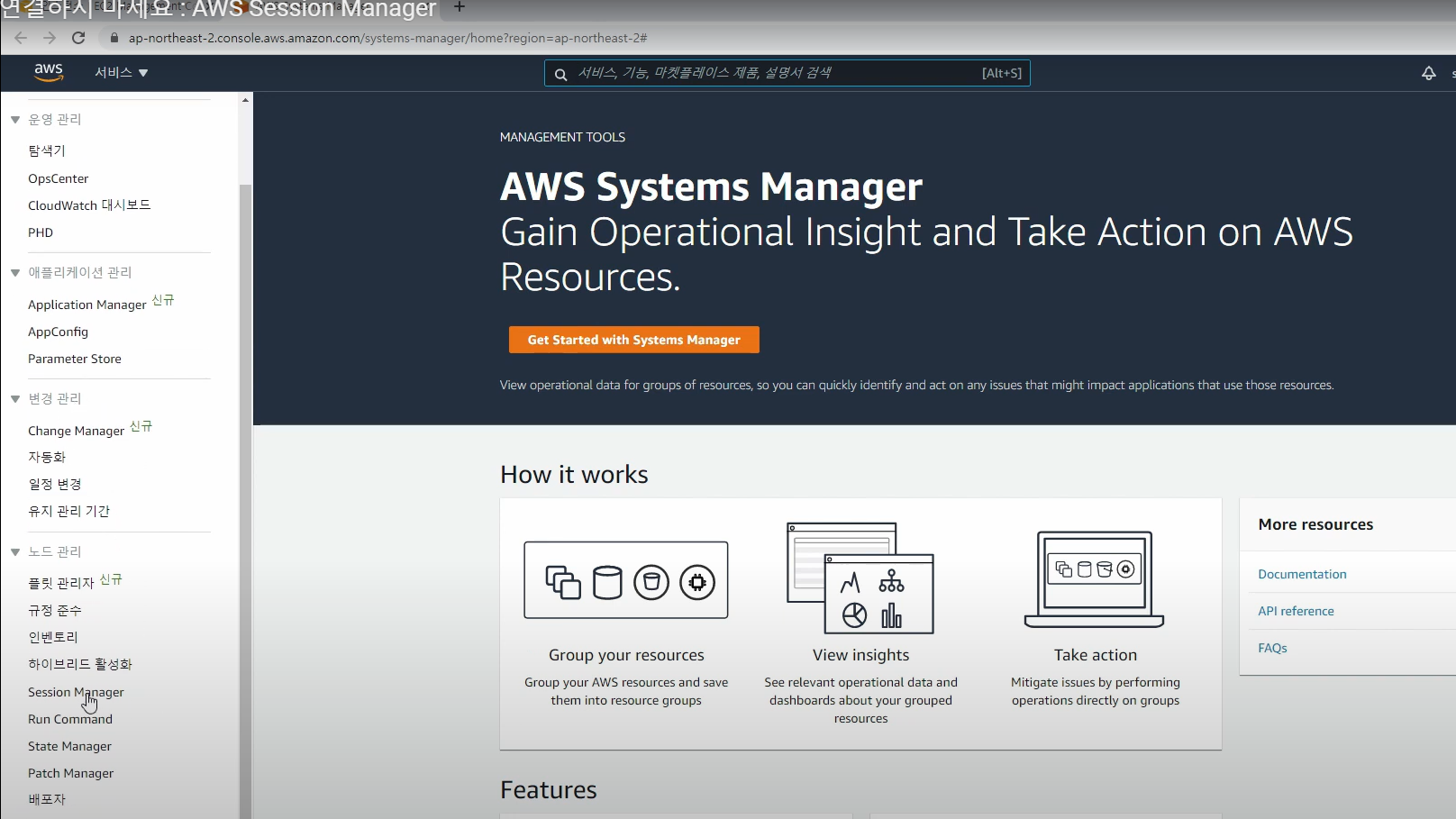Open Session Manager
The width and height of the screenshot is (1456, 819).
click(x=76, y=692)
